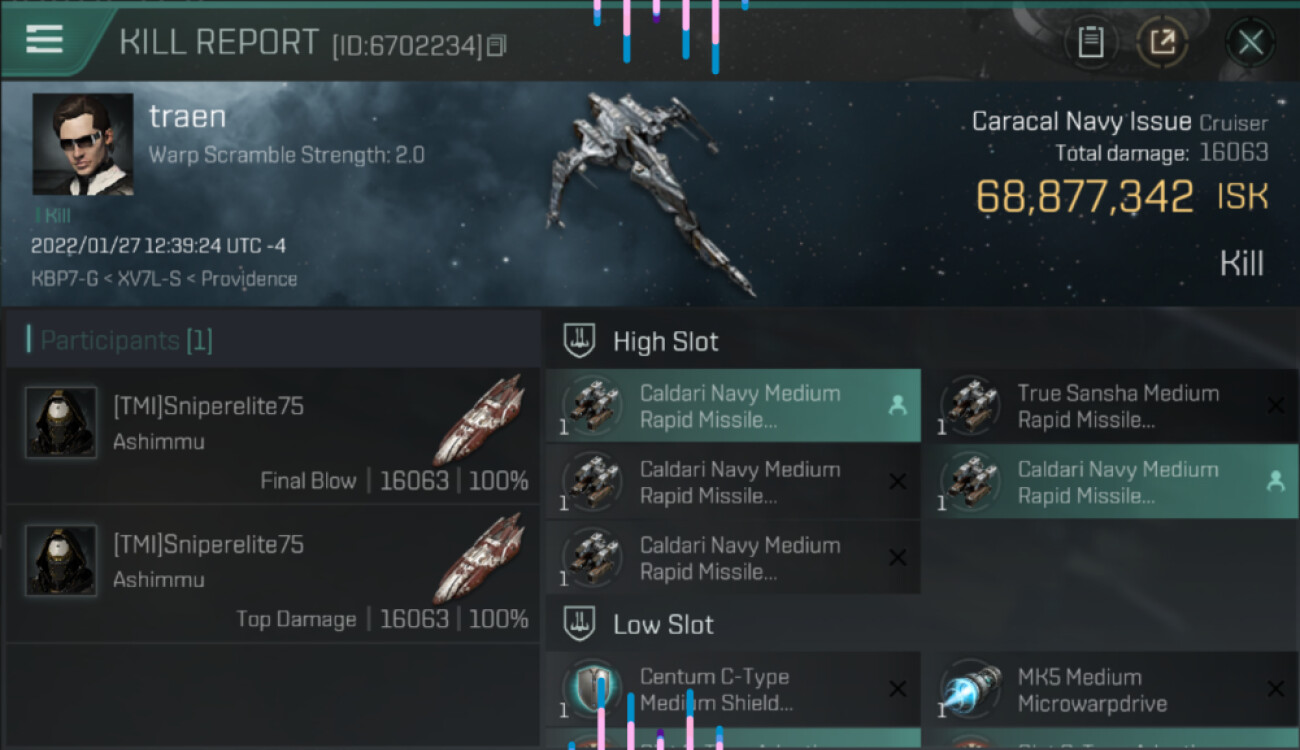Select the True Sansha Medium Rapid Missile module
Image resolution: width=1300 pixels, height=750 pixels.
pos(1110,406)
